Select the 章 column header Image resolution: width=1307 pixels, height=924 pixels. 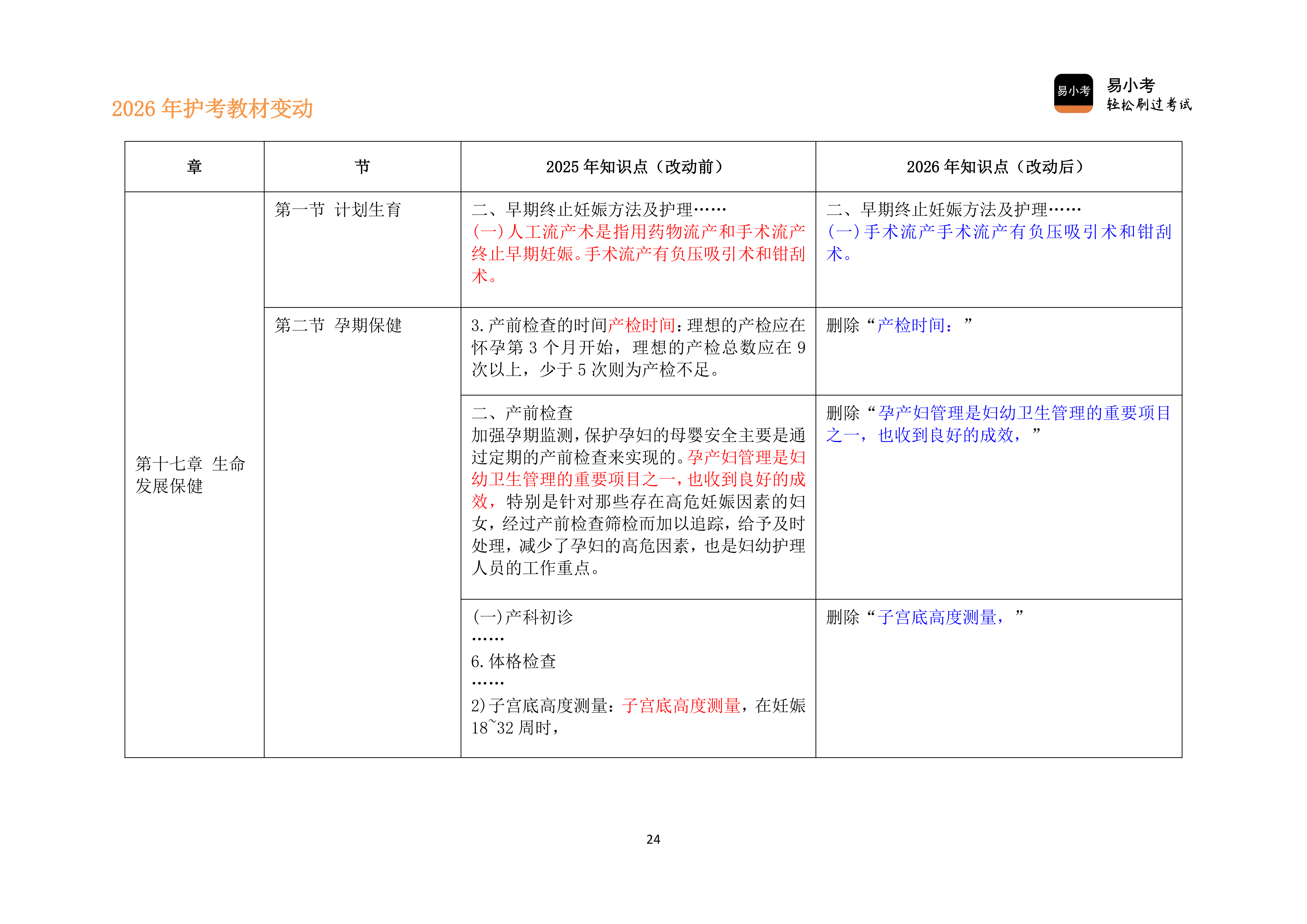pos(194,165)
